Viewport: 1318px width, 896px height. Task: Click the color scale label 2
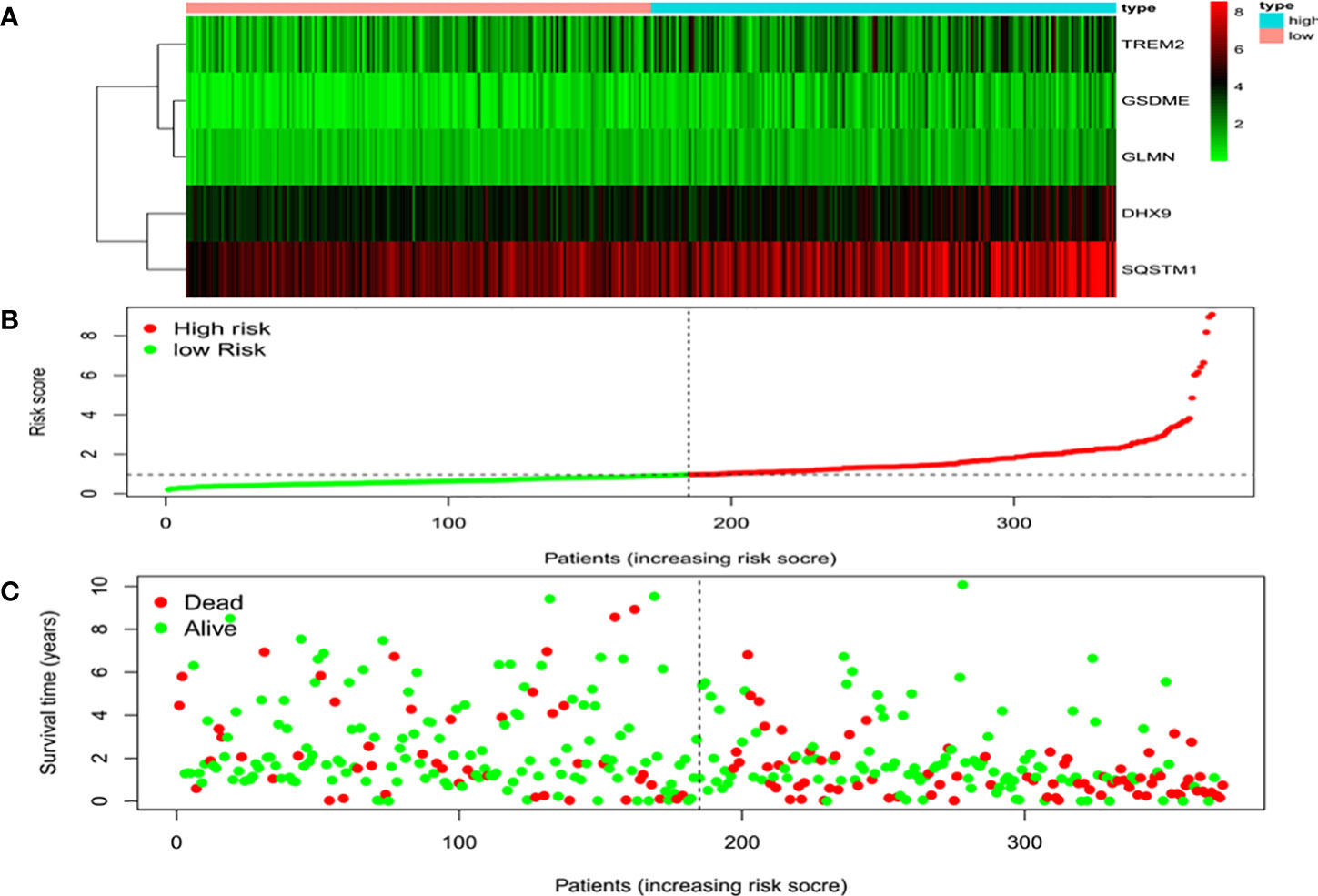coord(1238,124)
